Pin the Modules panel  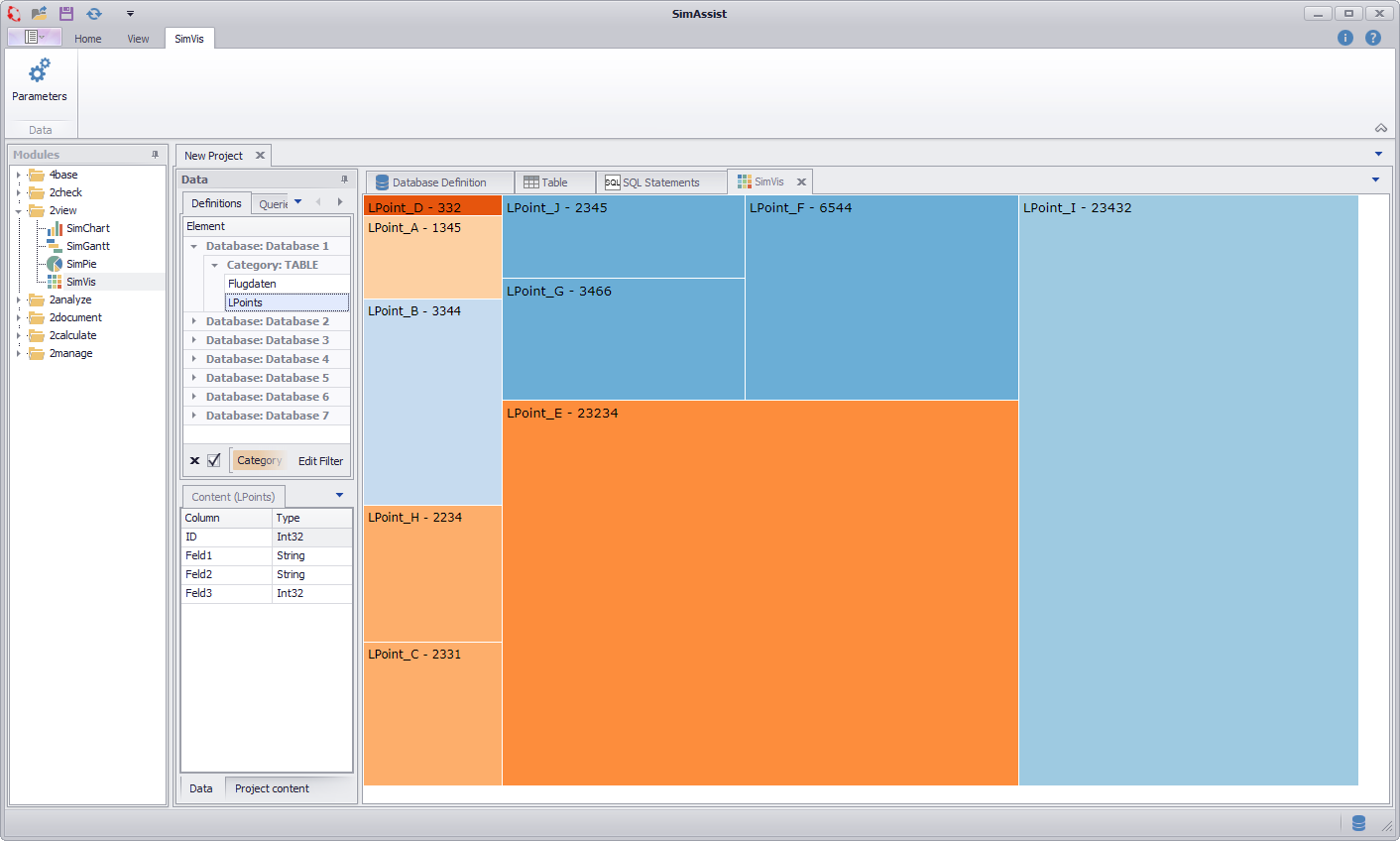click(154, 154)
